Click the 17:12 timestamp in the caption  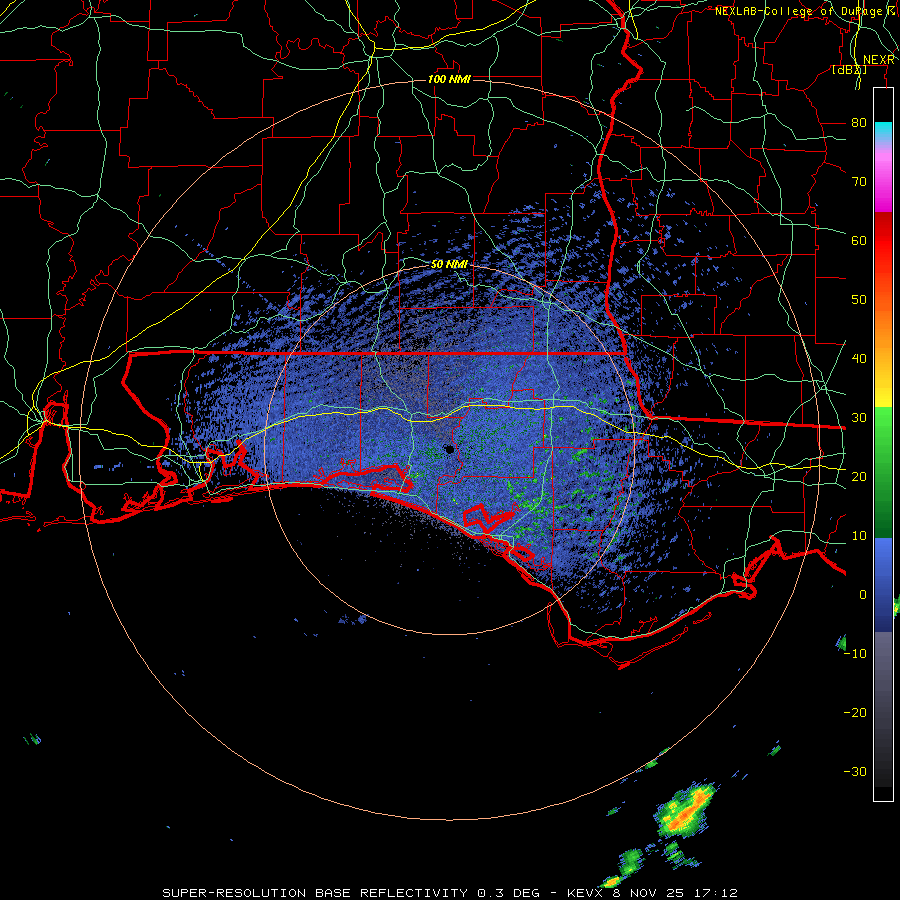(x=715, y=893)
